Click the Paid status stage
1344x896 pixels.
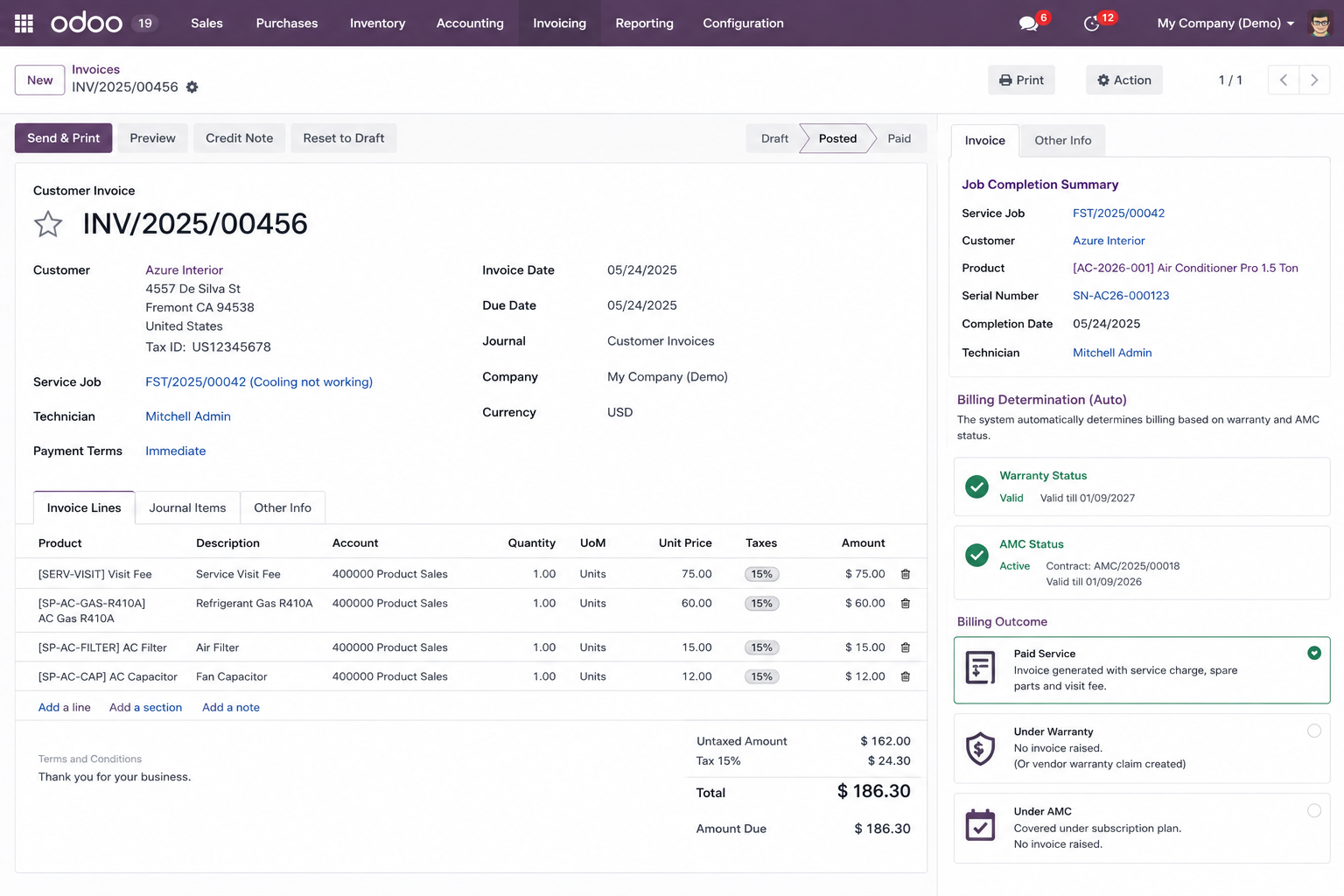[899, 138]
